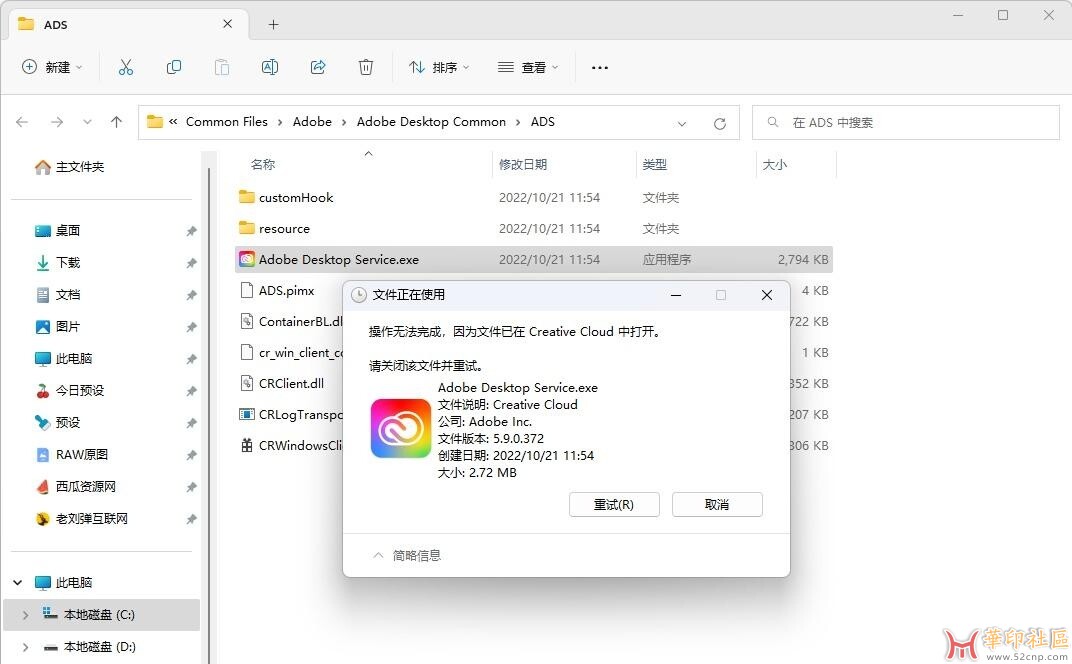Collapse the 此电脑 tree node
Image resolution: width=1072 pixels, height=664 pixels.
pos(18,583)
